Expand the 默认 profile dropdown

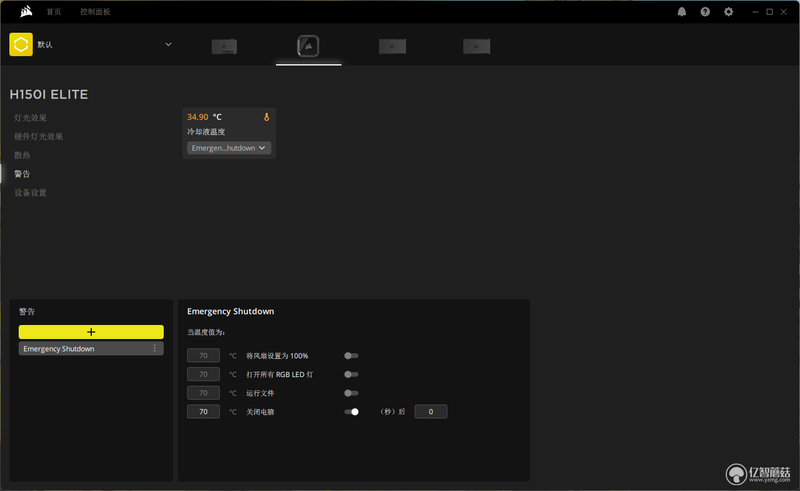click(168, 44)
